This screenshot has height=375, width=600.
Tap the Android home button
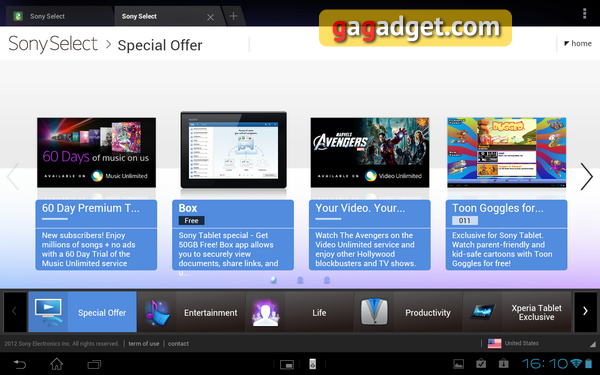tap(57, 364)
